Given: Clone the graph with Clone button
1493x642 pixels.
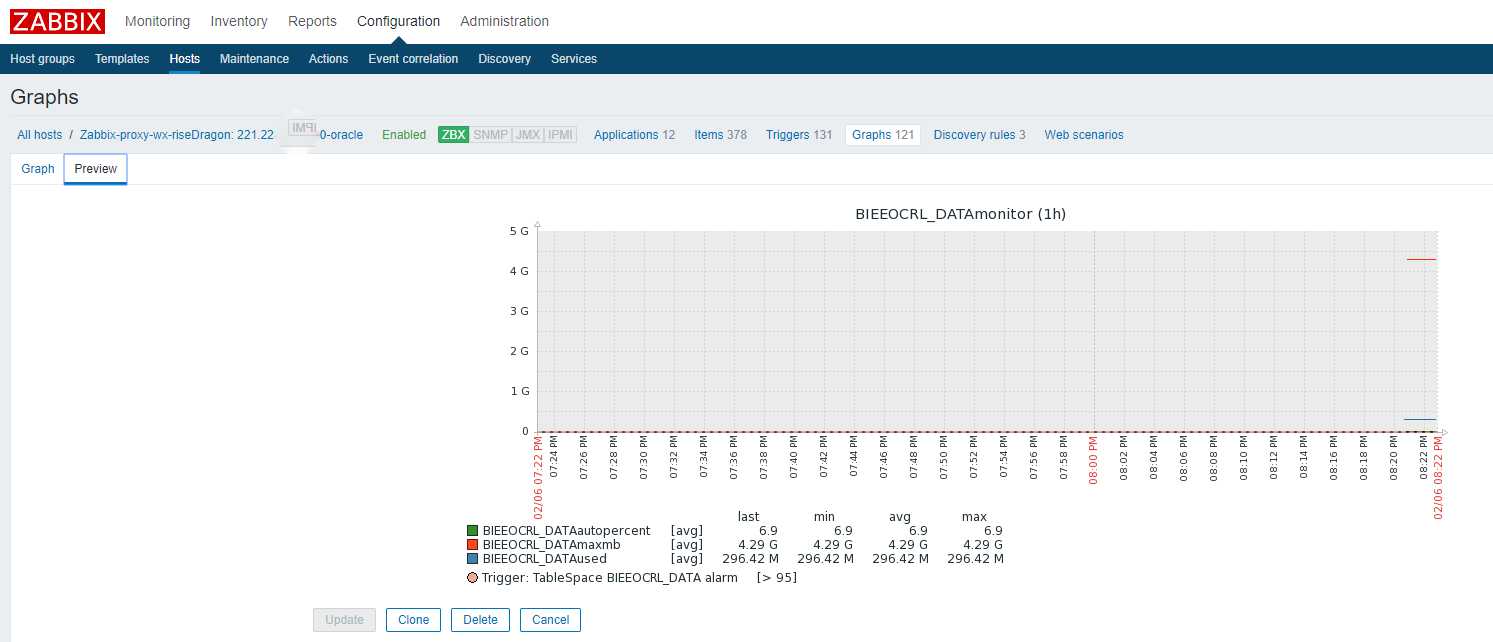Looking at the screenshot, I should pos(413,620).
